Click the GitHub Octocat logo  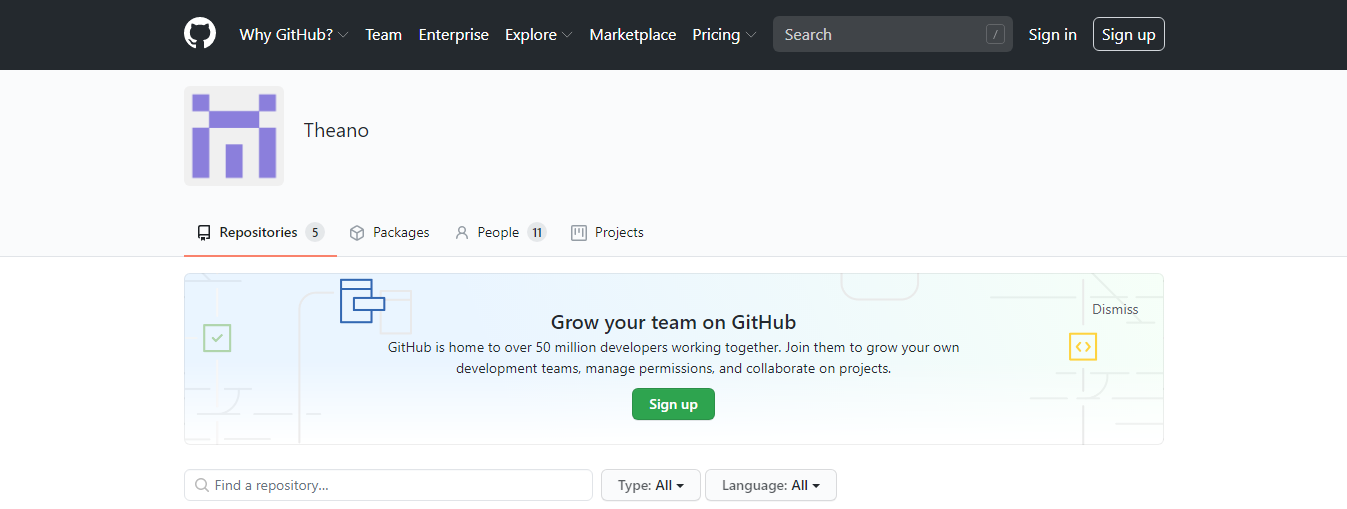pos(200,34)
